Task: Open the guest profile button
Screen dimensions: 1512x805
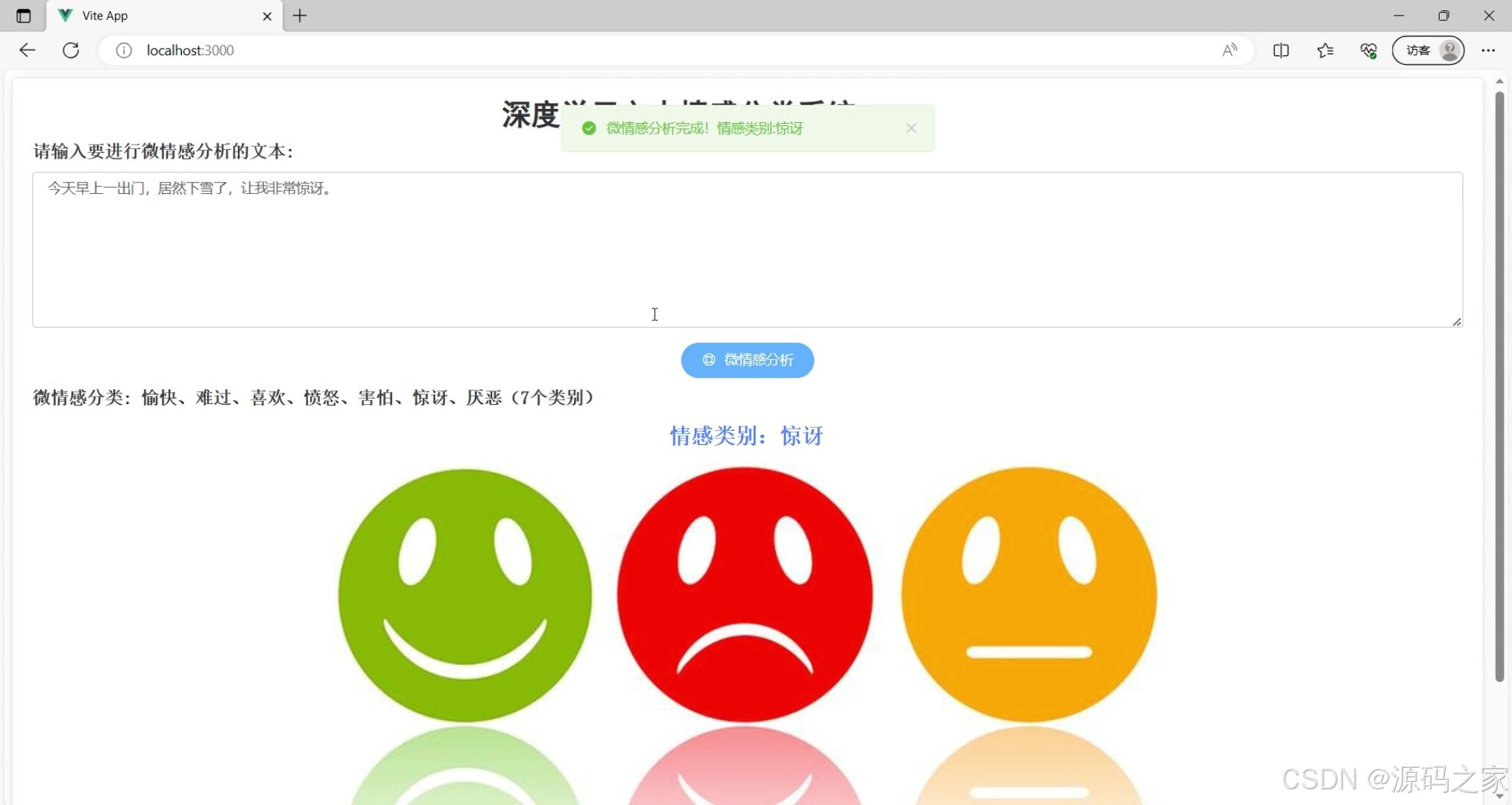Action: coord(1428,50)
